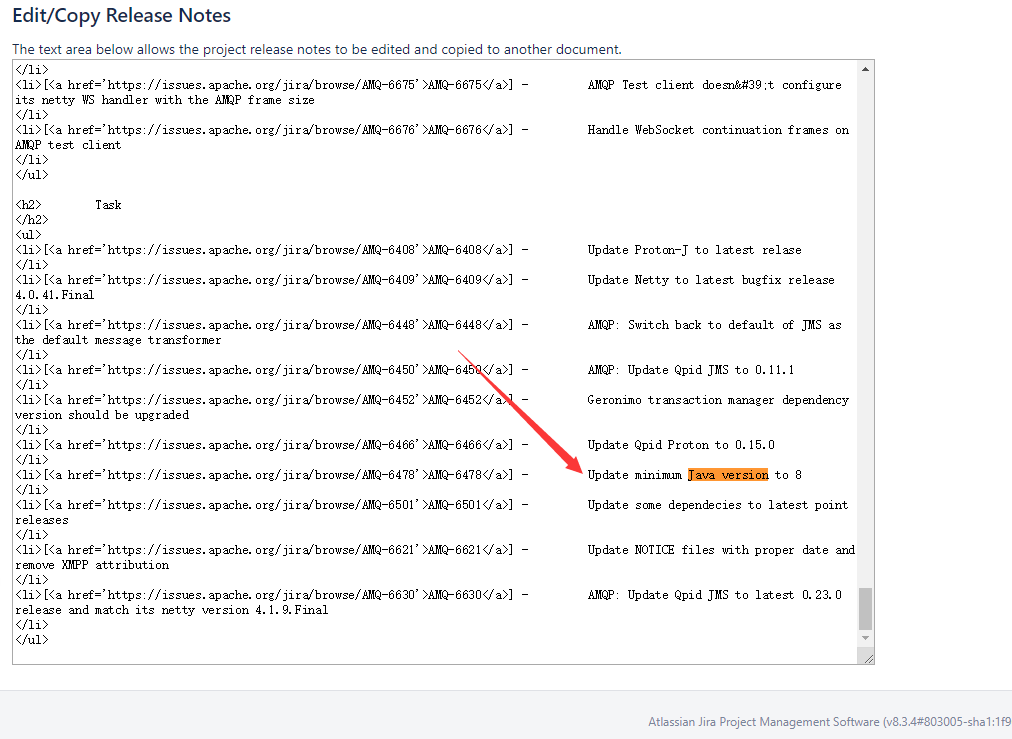Open the AMQ-6676 issue link

[x=452, y=129]
